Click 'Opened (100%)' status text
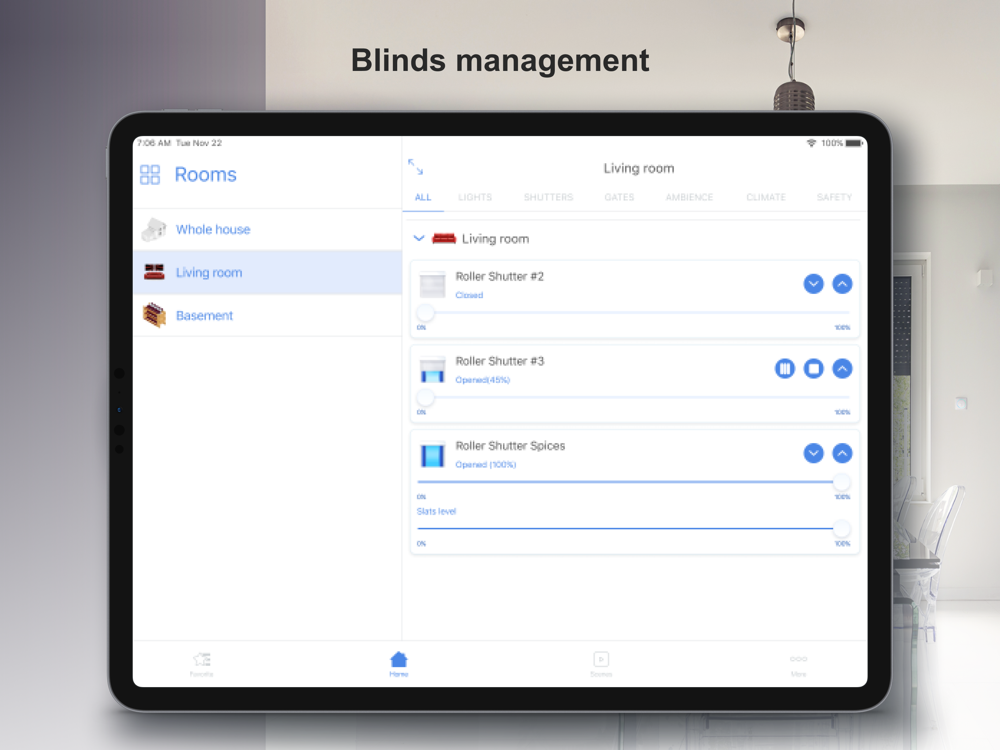Image resolution: width=1000 pixels, height=750 pixels. (486, 465)
